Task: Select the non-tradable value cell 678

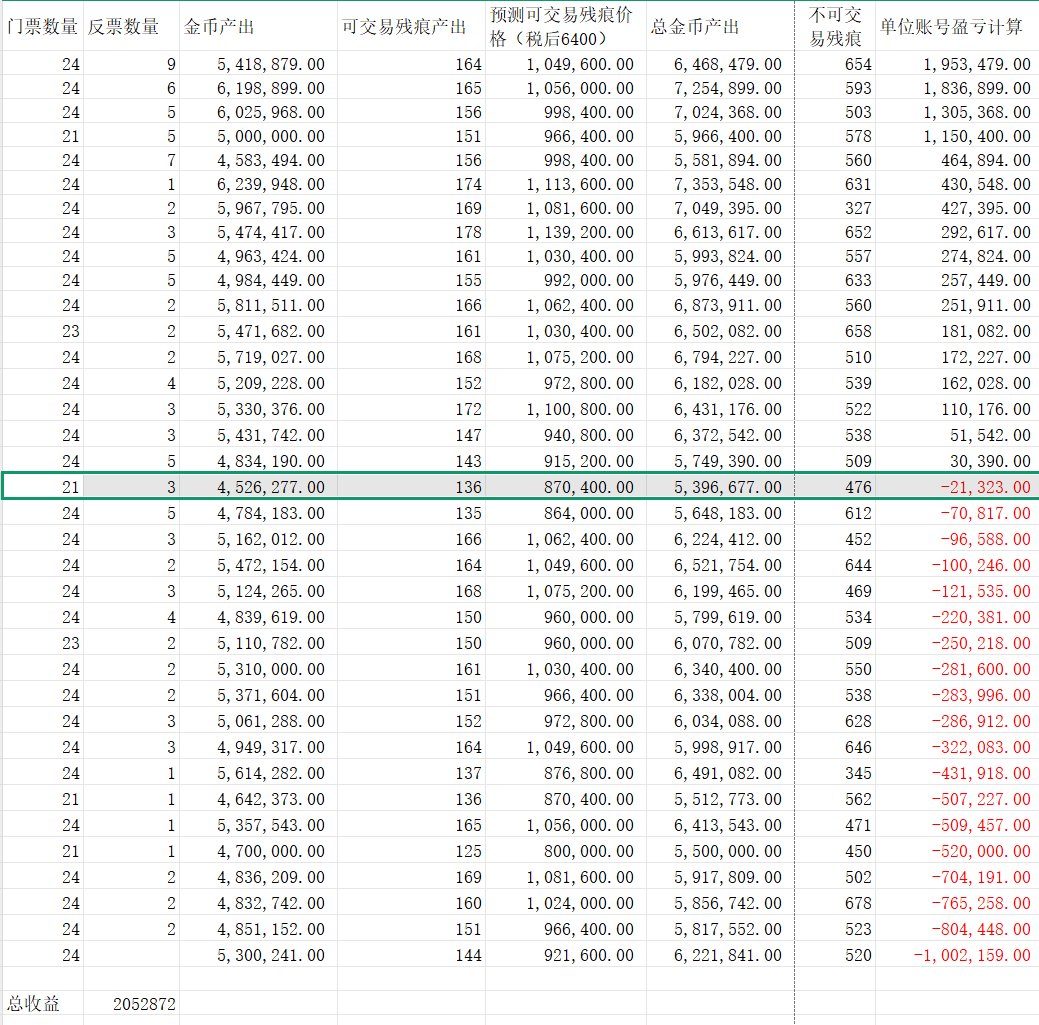Action: coord(835,903)
